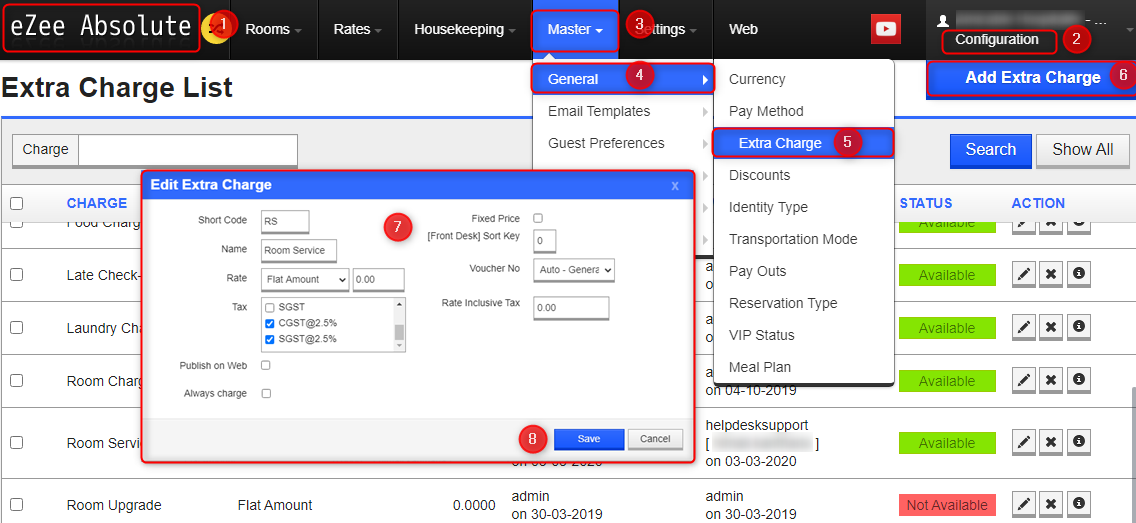Cancel the Edit Extra Charge dialog
Viewport: 1136px width, 523px height.
(655, 439)
